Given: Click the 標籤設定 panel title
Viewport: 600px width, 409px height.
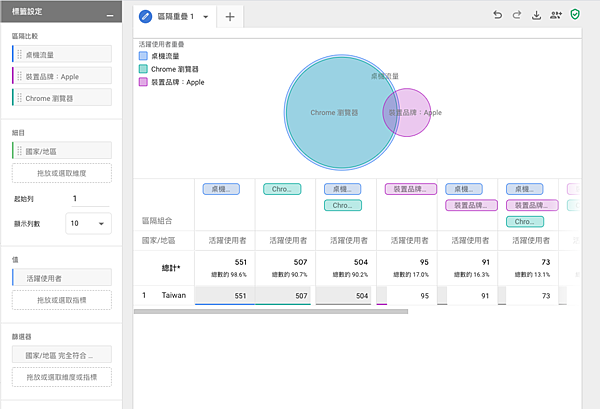Looking at the screenshot, I should 27,11.
